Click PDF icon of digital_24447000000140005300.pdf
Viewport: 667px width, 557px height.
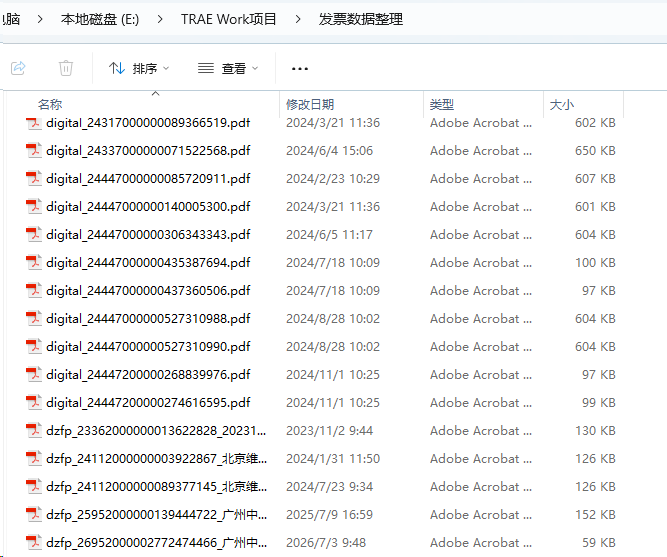click(x=34, y=207)
